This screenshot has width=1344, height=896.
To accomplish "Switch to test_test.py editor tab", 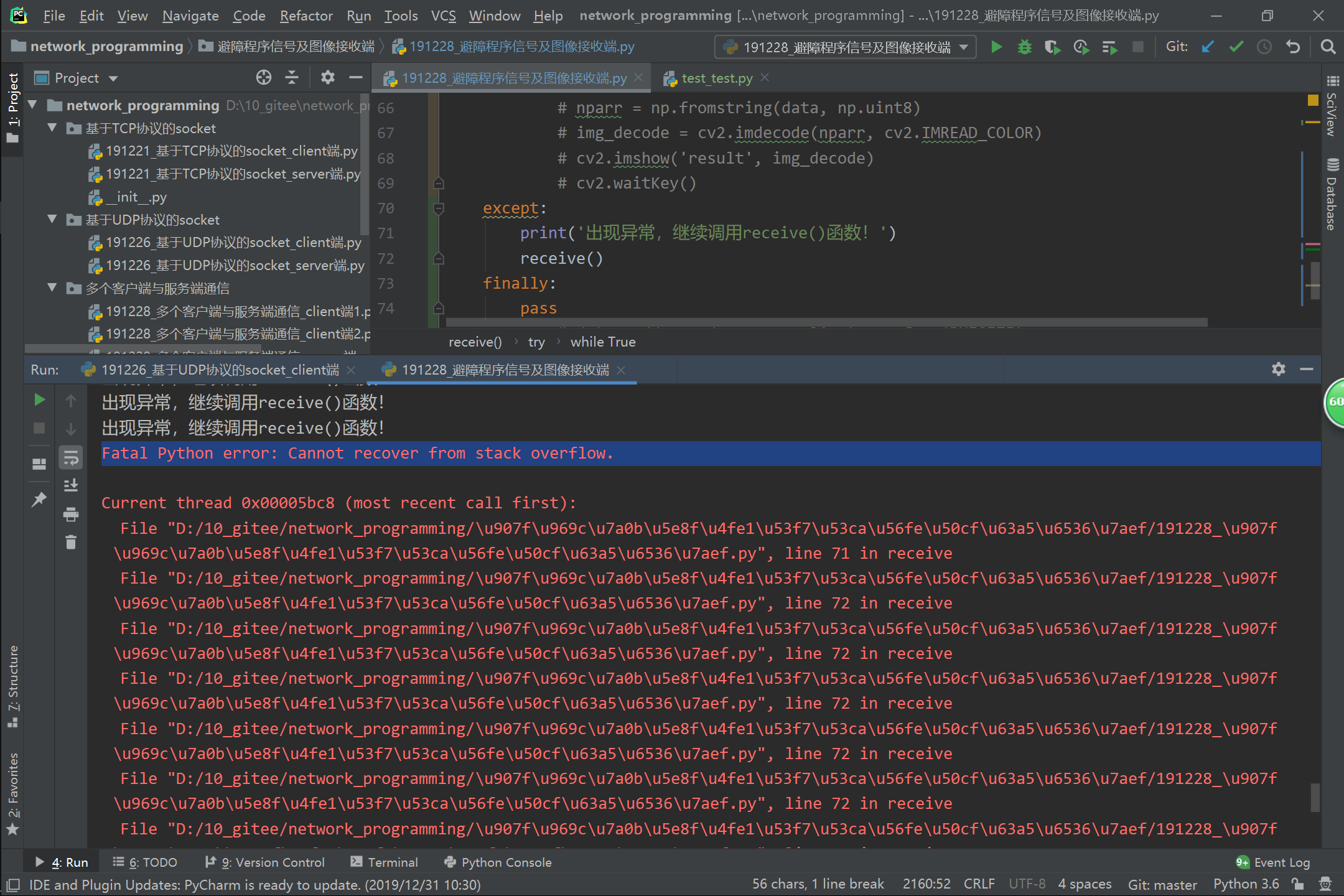I will pyautogui.click(x=716, y=78).
